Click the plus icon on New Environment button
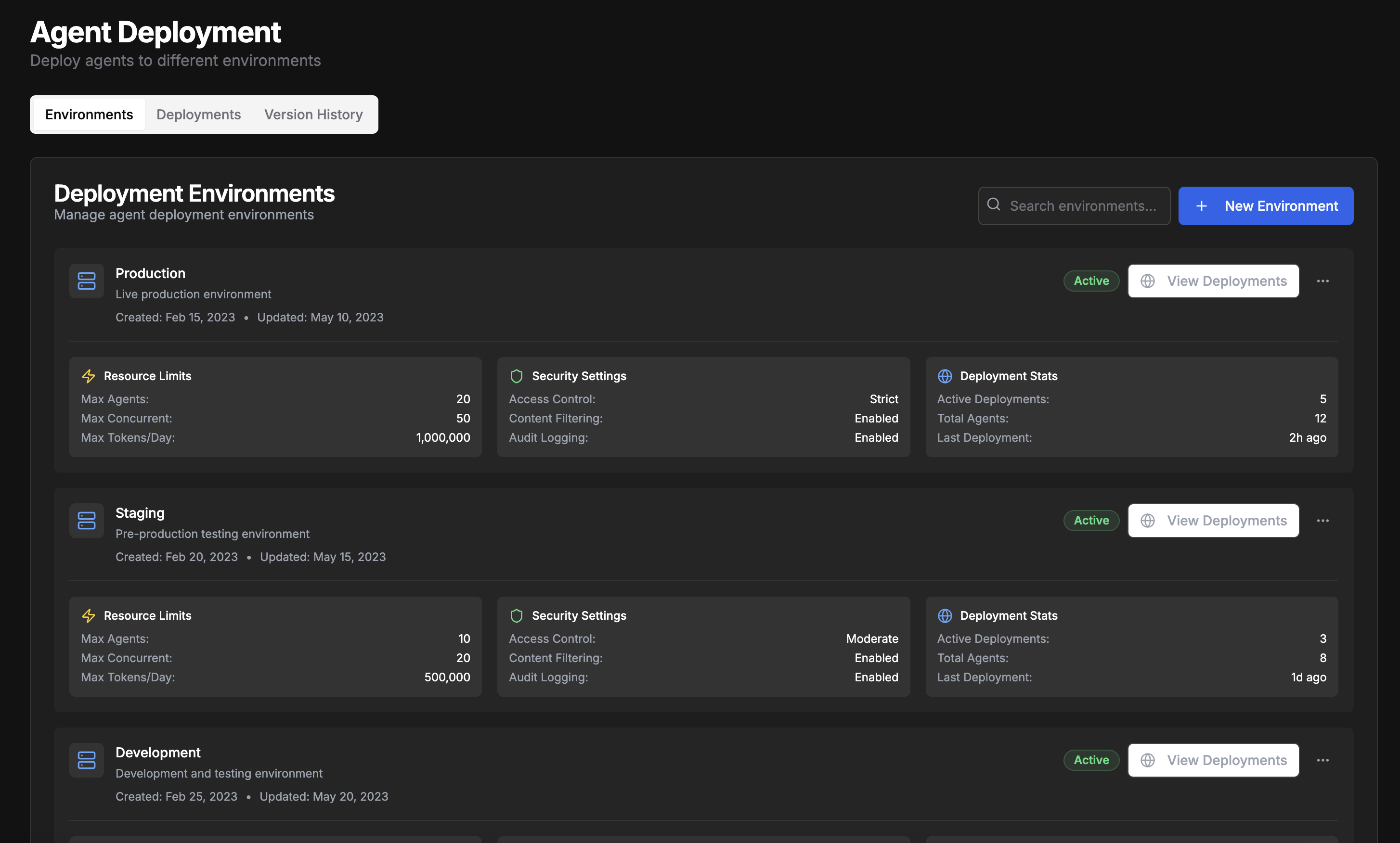 (1202, 205)
